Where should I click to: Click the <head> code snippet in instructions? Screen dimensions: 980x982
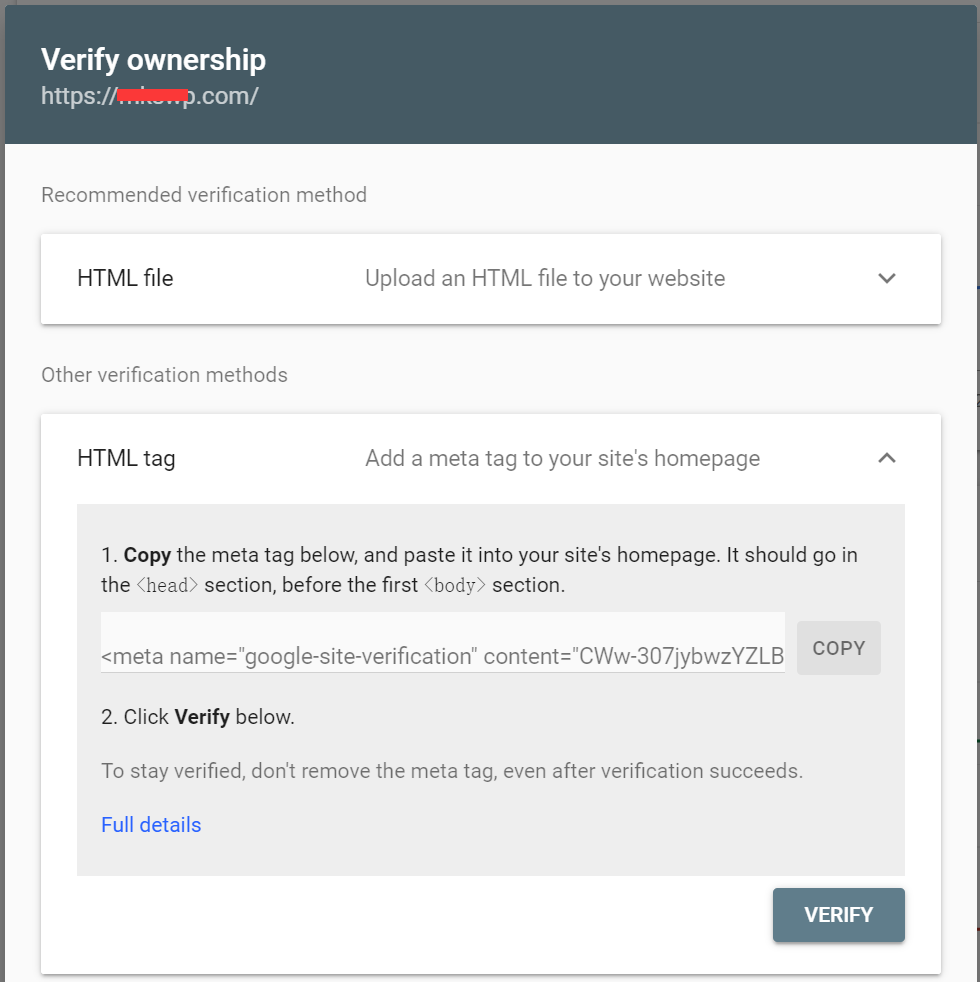click(x=167, y=586)
